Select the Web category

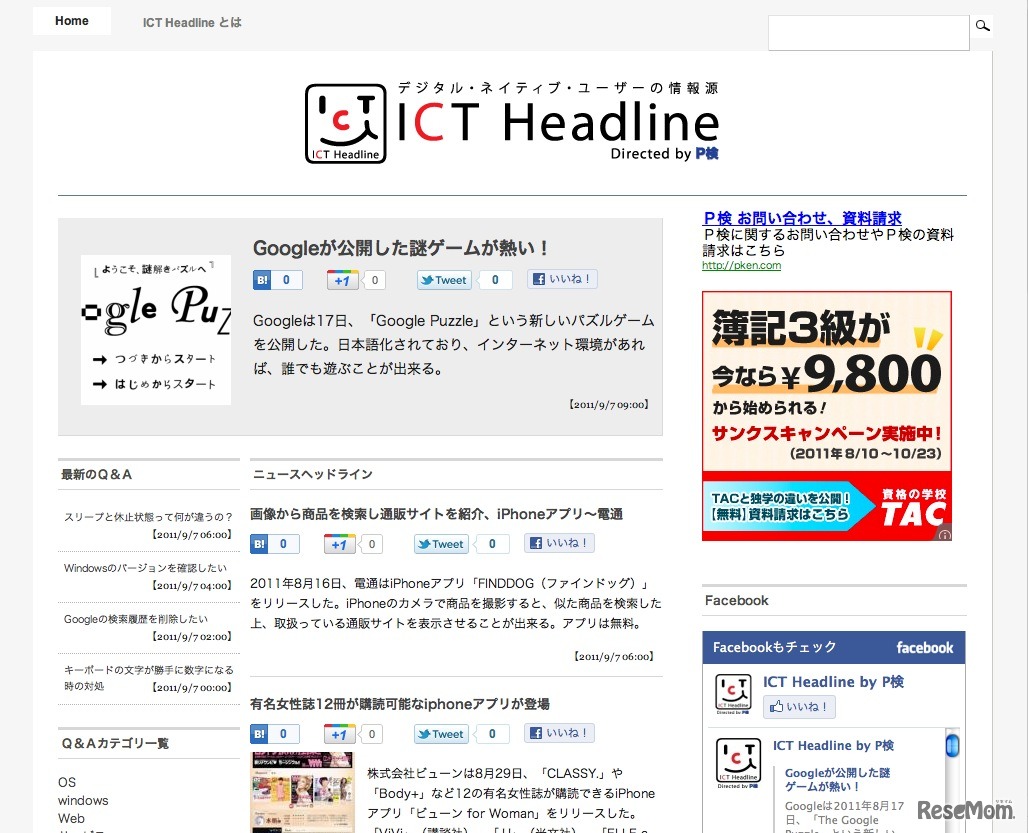[x=71, y=819]
